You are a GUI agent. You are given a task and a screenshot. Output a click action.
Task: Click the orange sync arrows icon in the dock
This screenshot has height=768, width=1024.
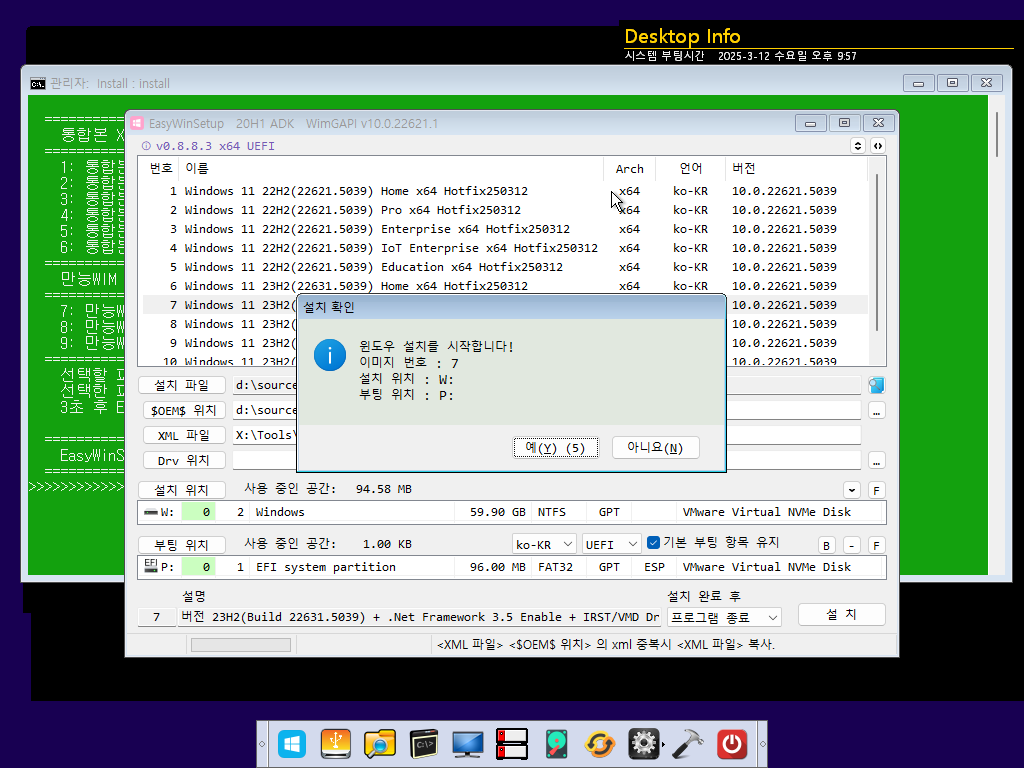(600, 744)
